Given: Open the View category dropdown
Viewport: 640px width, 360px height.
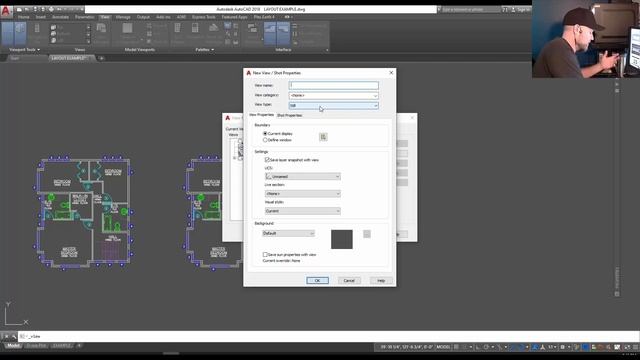Looking at the screenshot, I should 333,96.
